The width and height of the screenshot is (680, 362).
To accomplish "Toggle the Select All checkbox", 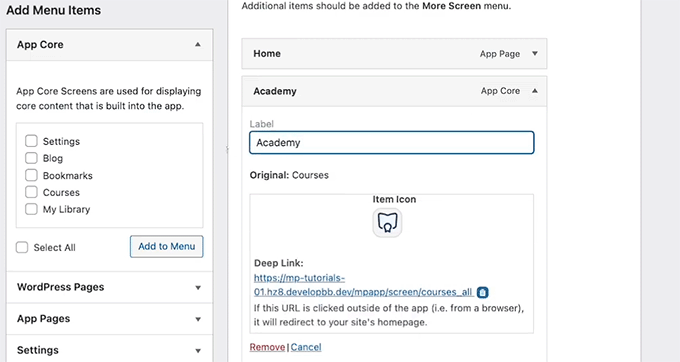I will click(x=22, y=247).
